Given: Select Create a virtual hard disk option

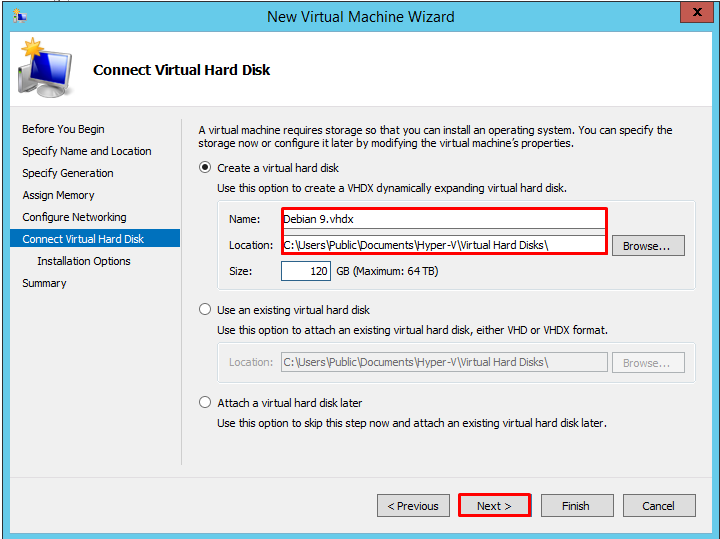Looking at the screenshot, I should [x=205, y=168].
